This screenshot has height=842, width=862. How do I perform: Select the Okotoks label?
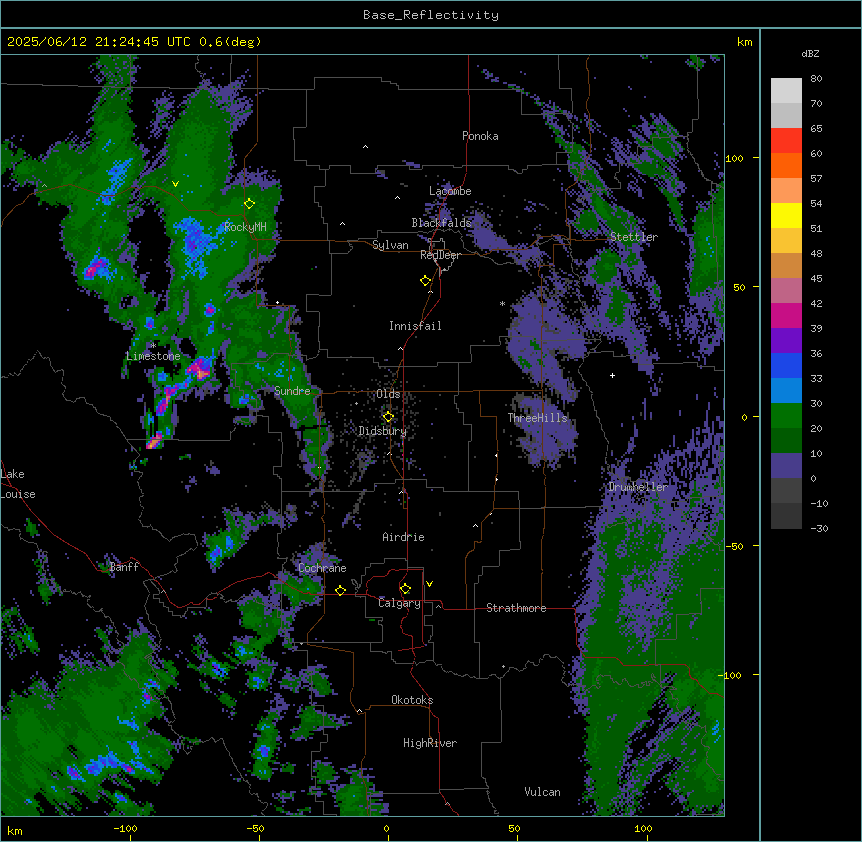coord(412,700)
